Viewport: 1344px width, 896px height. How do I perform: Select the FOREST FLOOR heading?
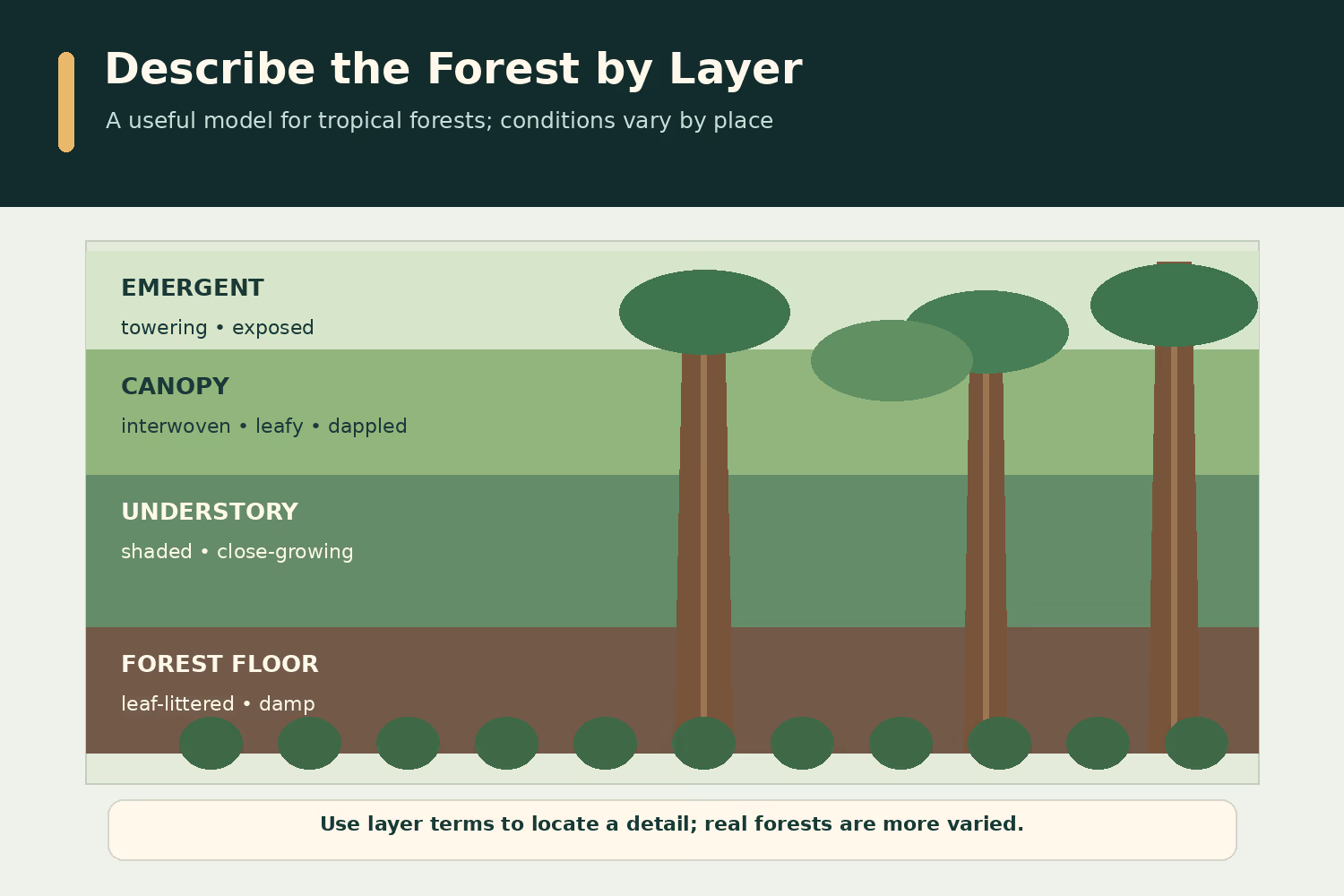(x=220, y=664)
